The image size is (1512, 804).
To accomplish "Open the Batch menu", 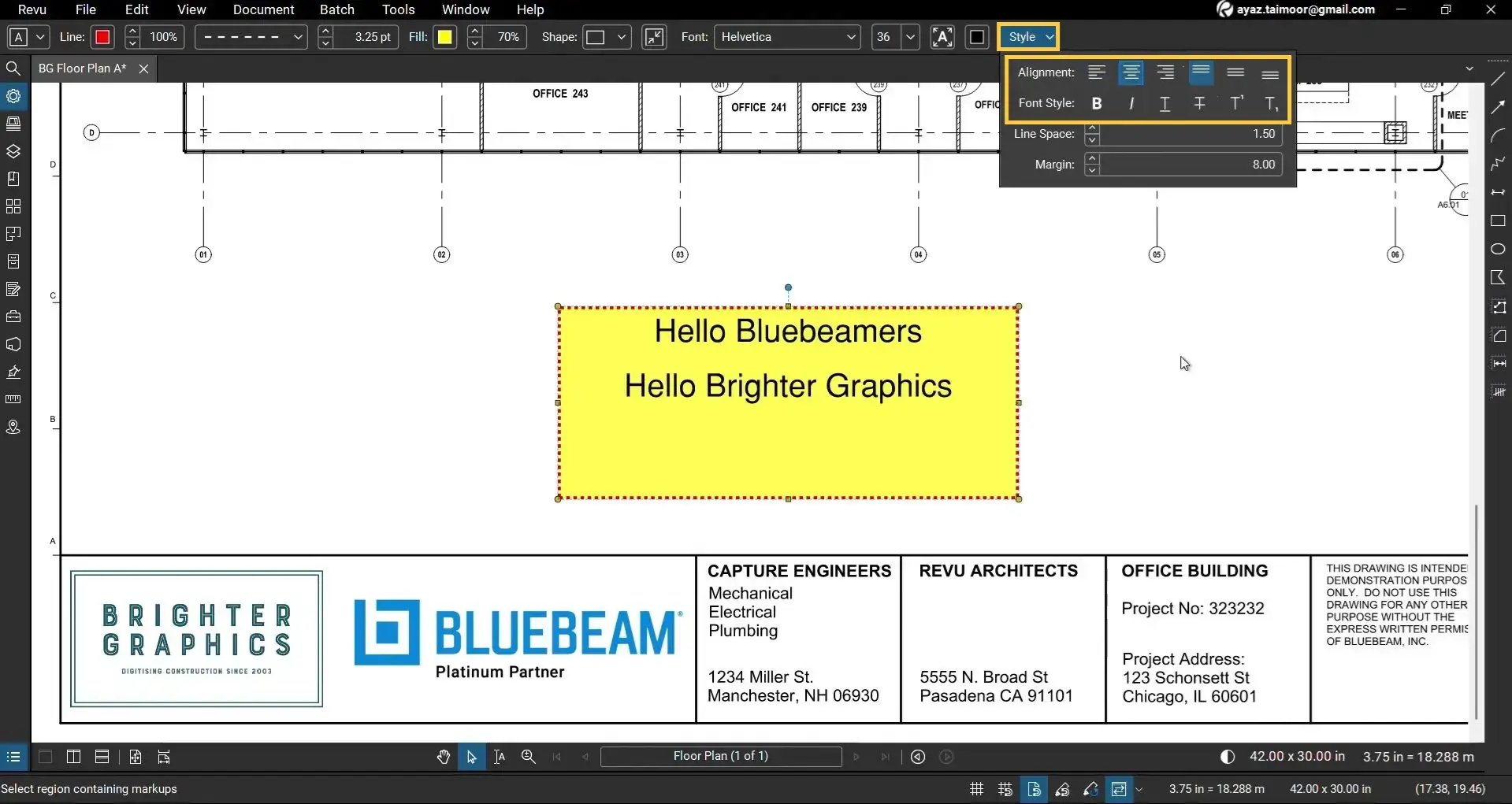I will click(x=336, y=9).
